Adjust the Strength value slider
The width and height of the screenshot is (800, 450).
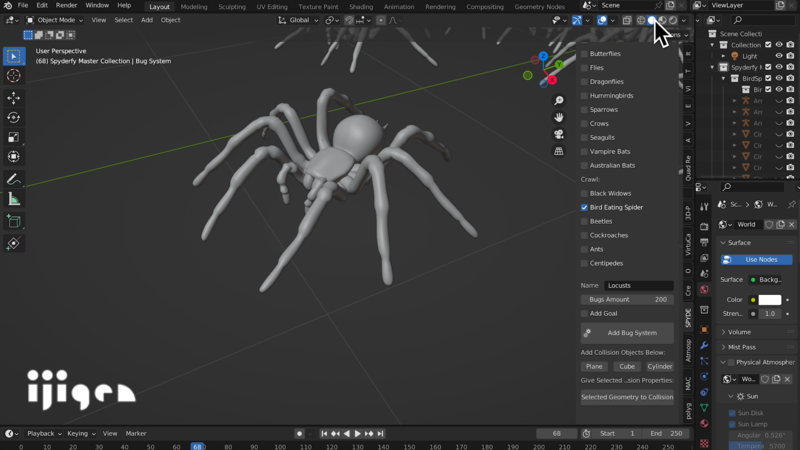pyautogui.click(x=770, y=314)
